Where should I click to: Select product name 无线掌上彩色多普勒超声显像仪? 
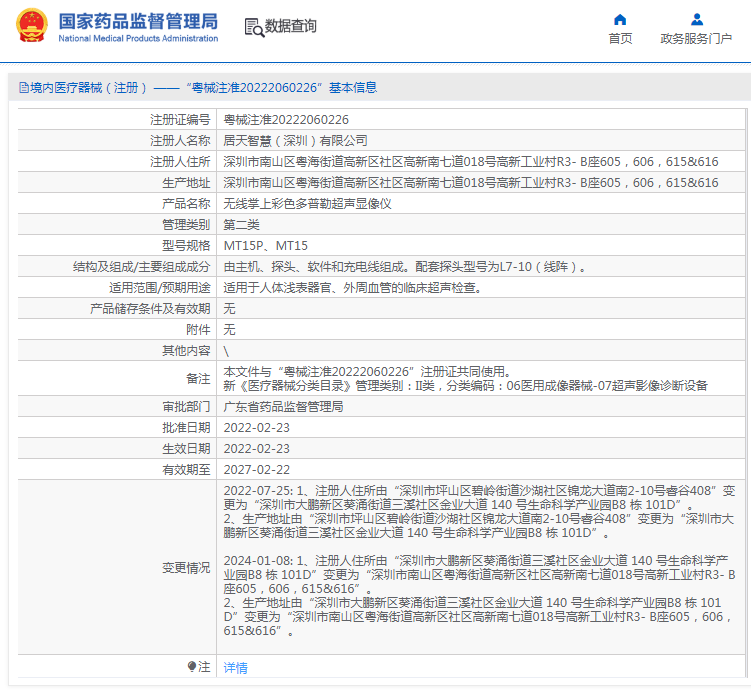307,204
